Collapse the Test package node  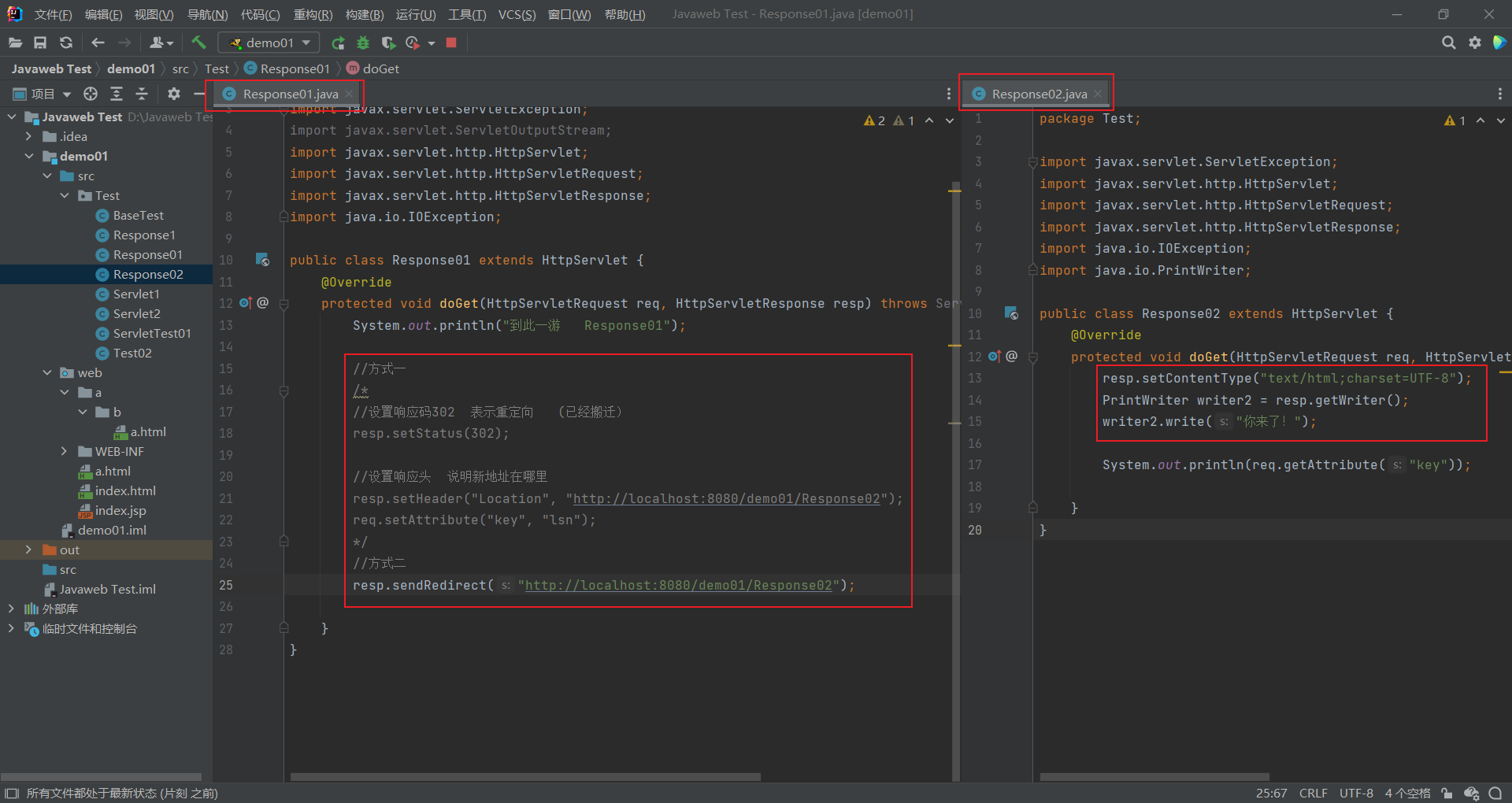pyautogui.click(x=65, y=195)
